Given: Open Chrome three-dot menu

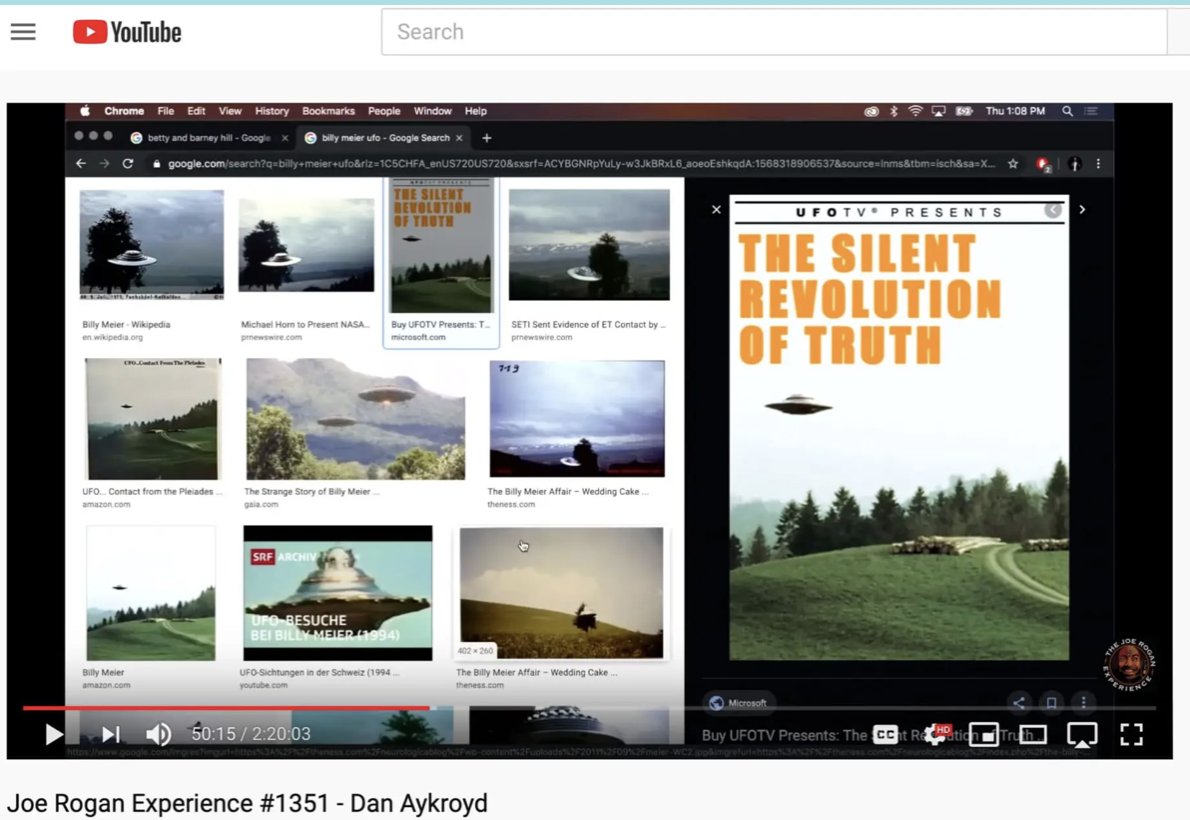Looking at the screenshot, I should 1098,163.
